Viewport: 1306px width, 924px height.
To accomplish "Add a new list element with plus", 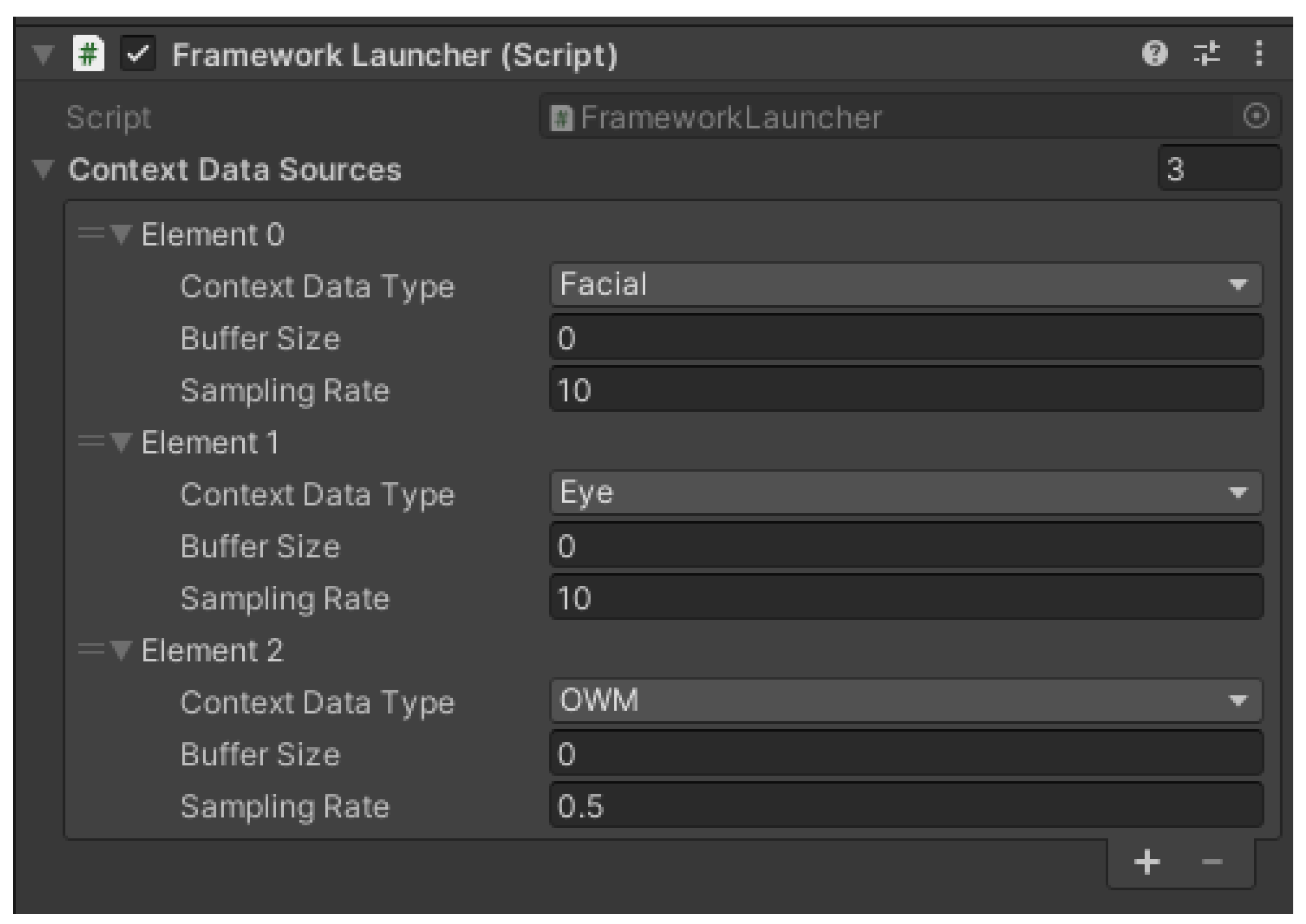I will click(x=1147, y=862).
